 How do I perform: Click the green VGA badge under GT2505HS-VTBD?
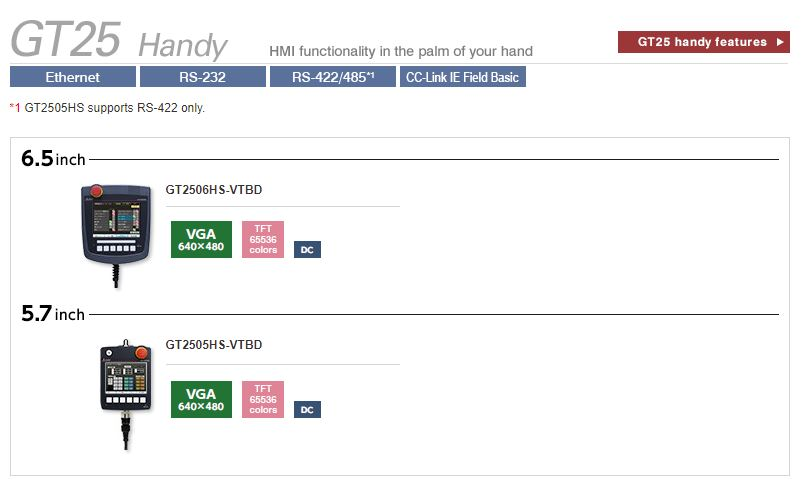click(201, 399)
